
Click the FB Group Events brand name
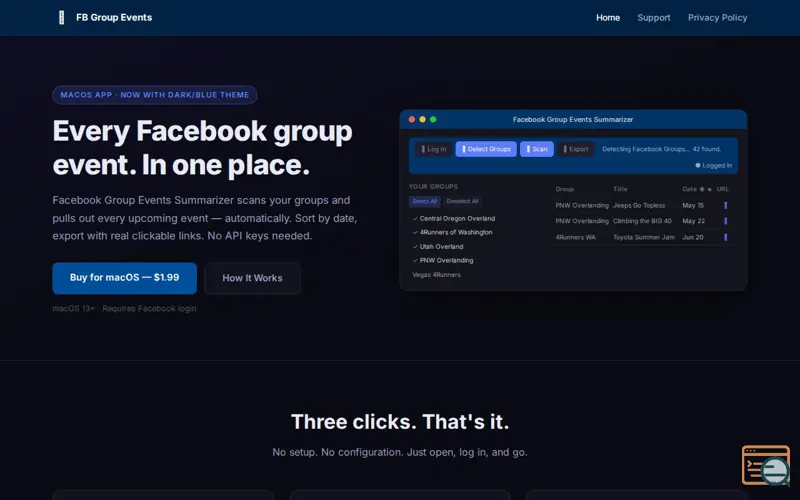pyautogui.click(x=114, y=17)
